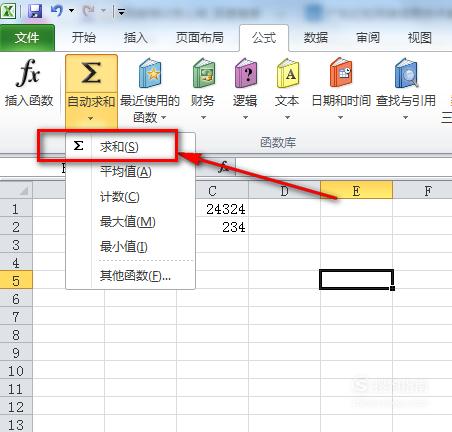Viewport: 452px width, 432px height.
Task: Click the cell containing 234
Action: tap(221, 227)
